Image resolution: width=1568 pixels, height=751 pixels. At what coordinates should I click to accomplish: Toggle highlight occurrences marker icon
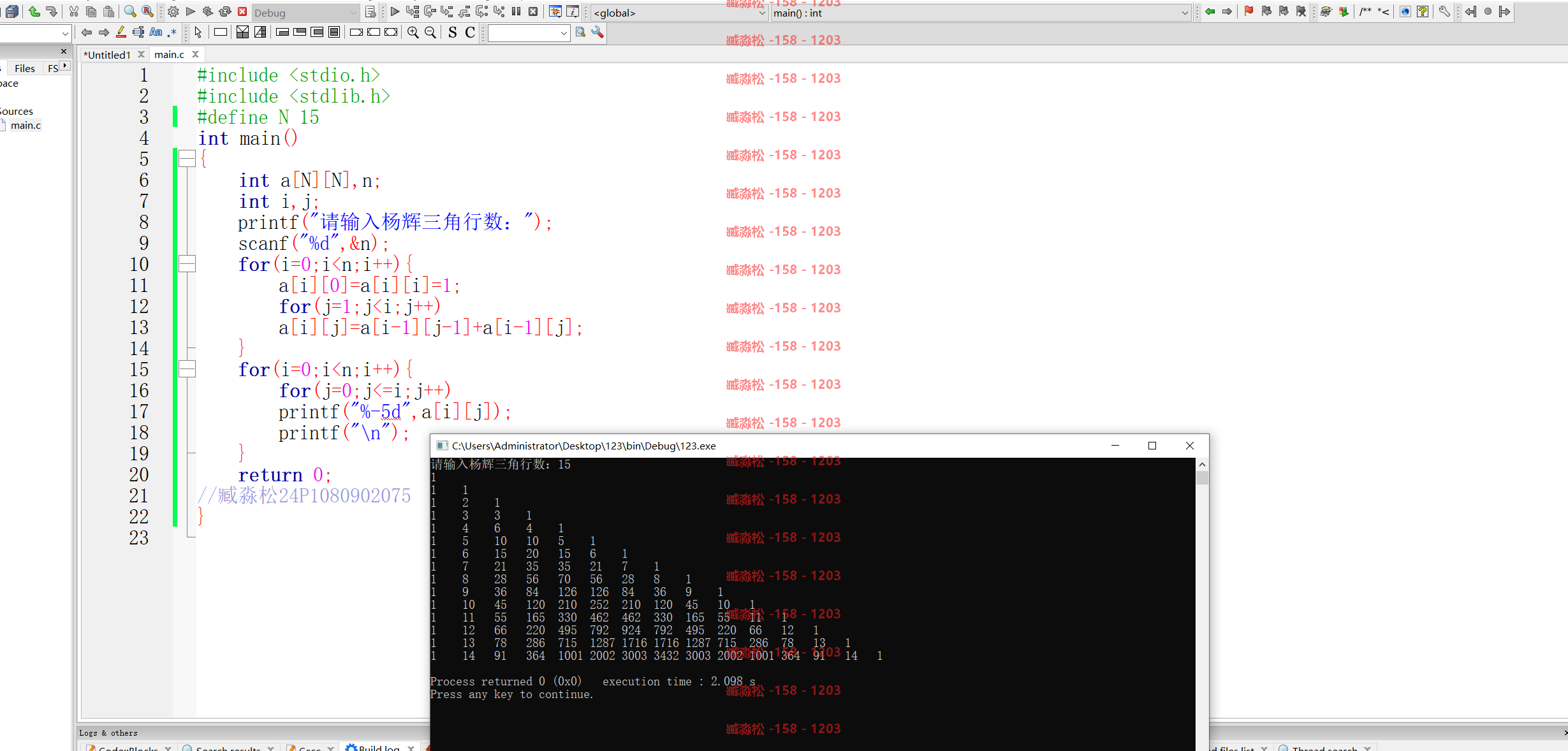point(121,32)
